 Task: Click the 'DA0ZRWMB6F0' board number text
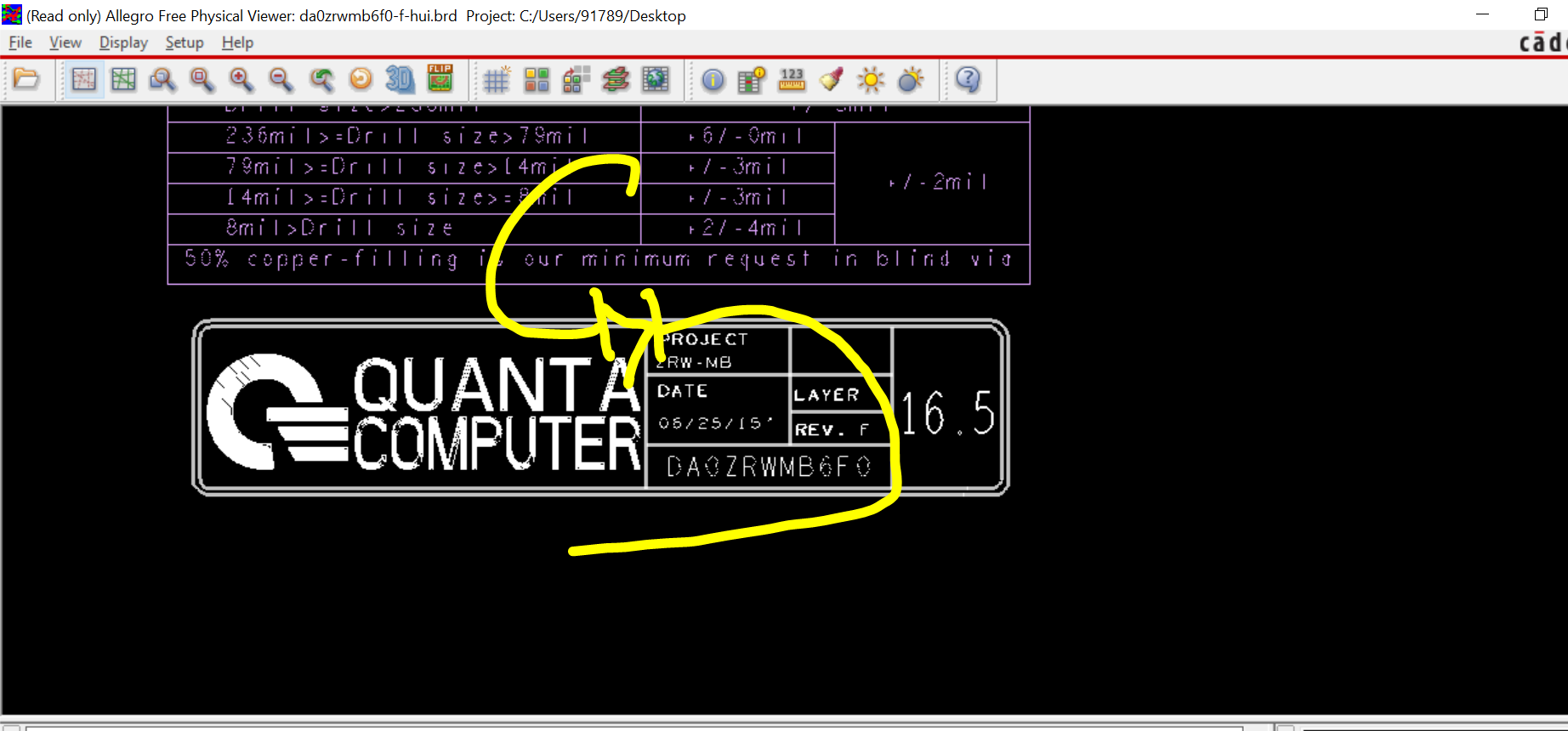[x=769, y=467]
